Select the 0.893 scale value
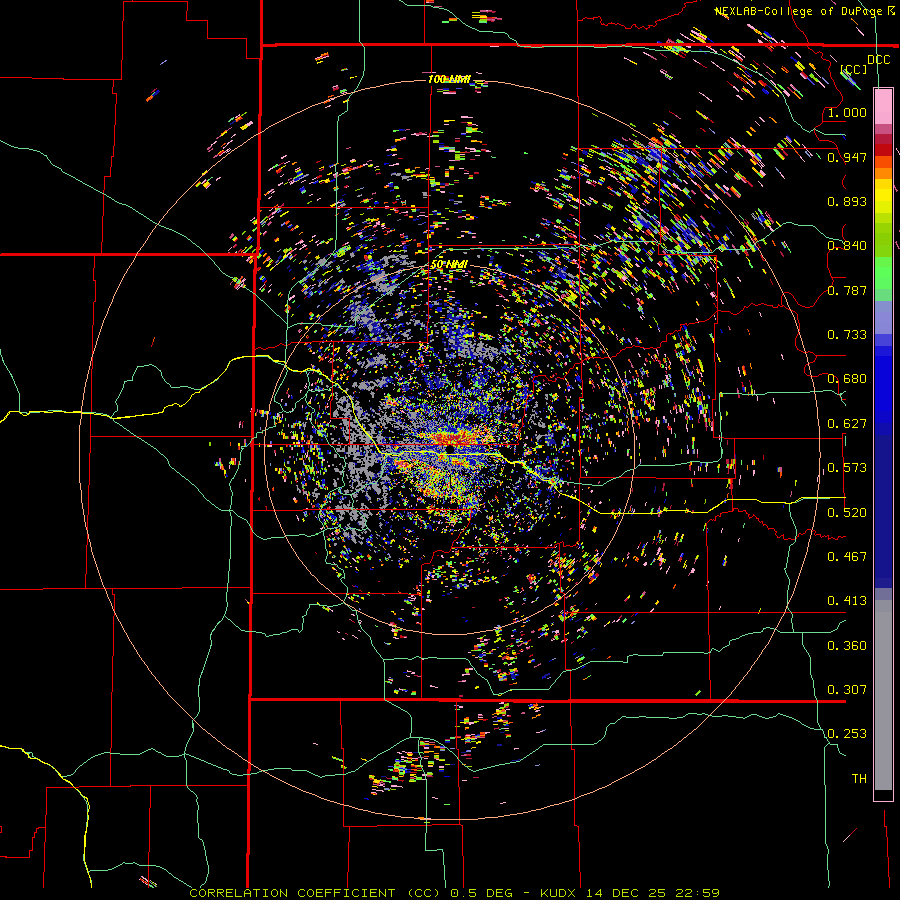This screenshot has width=900, height=900. 847,201
